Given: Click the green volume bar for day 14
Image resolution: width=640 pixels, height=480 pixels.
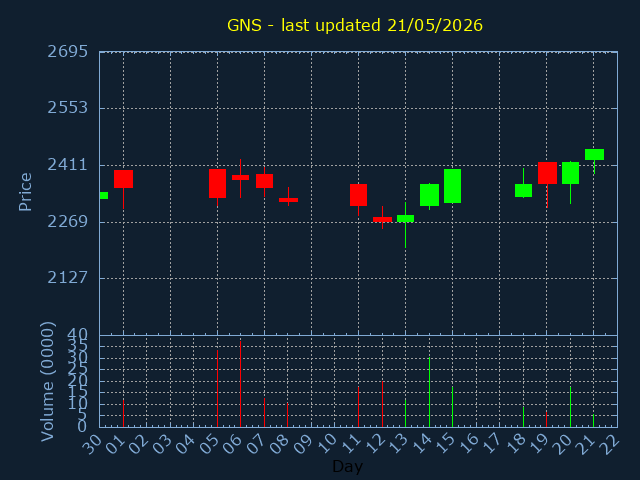Looking at the screenshot, I should point(429,392).
